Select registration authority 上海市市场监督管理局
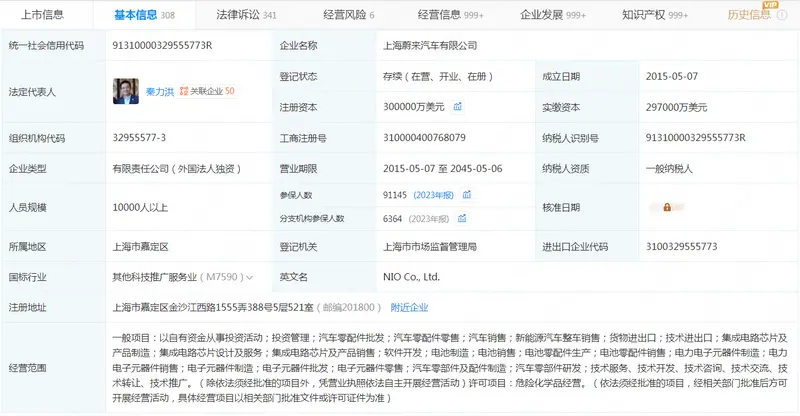Screen dimensions: 800x416 [x=430, y=247]
